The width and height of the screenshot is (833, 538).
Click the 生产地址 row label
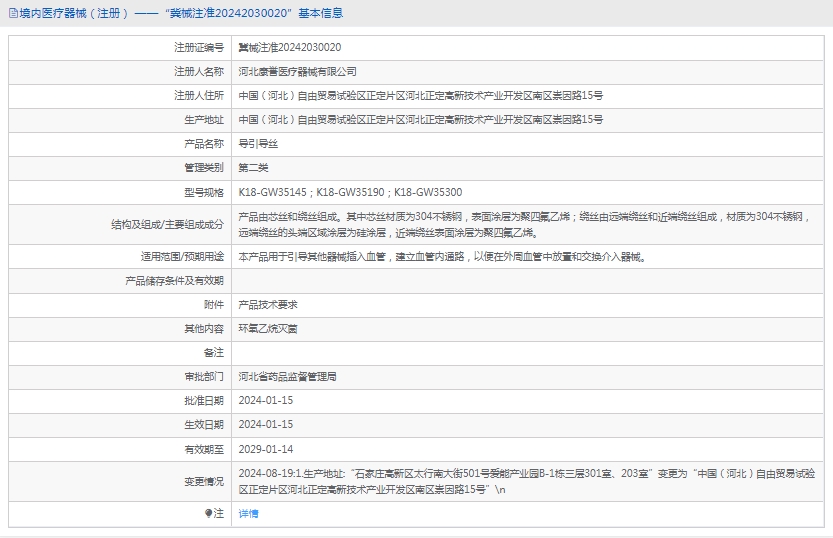[203, 119]
